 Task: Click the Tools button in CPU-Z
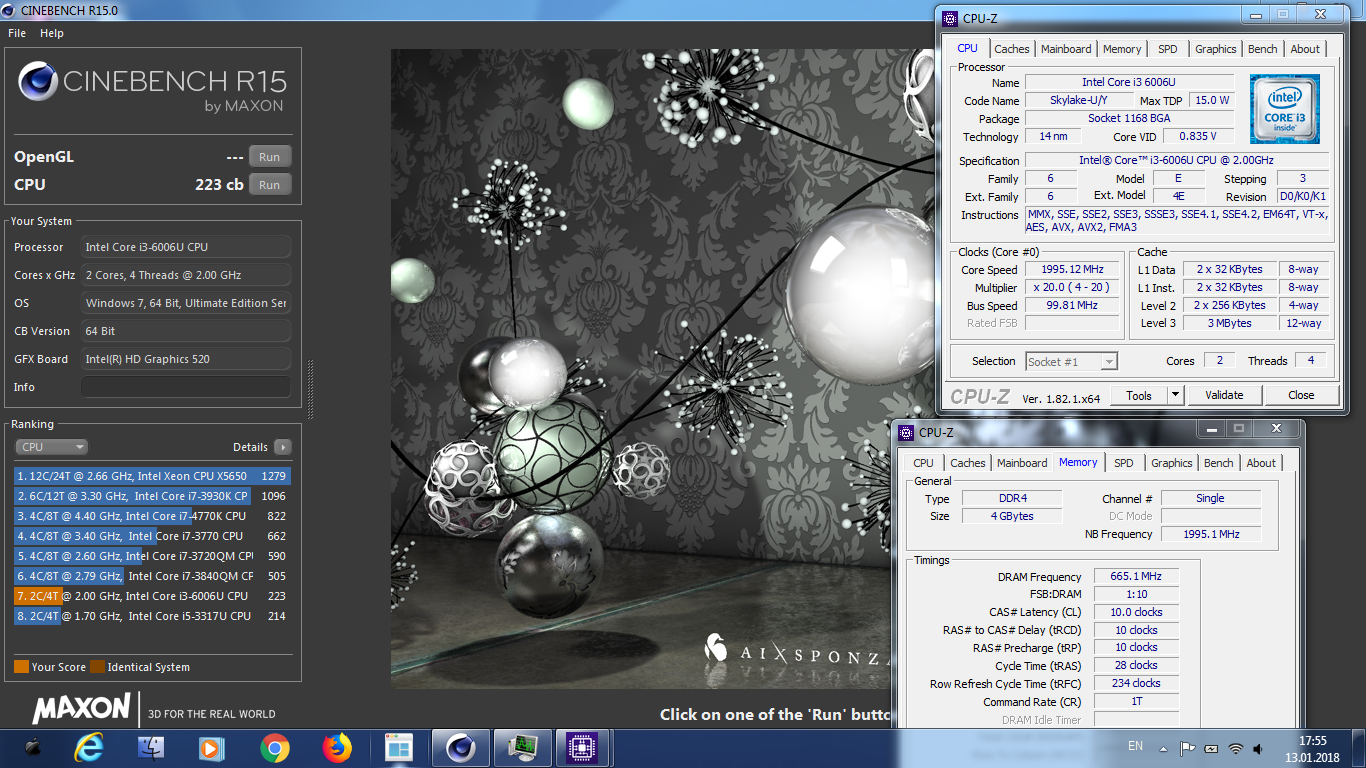click(1139, 395)
